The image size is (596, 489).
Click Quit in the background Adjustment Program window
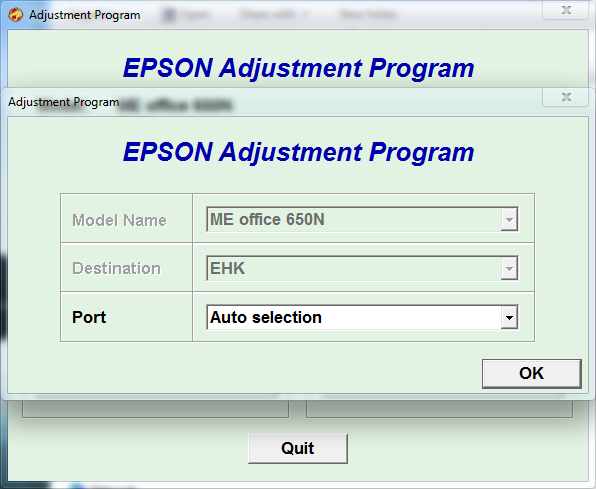click(x=298, y=448)
